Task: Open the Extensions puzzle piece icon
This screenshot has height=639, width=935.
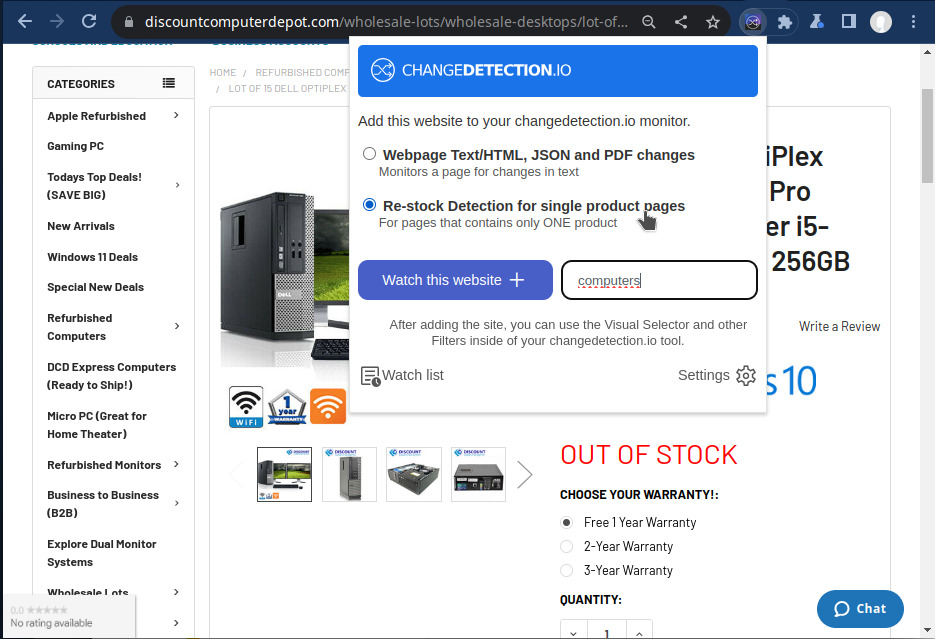Action: (x=785, y=22)
